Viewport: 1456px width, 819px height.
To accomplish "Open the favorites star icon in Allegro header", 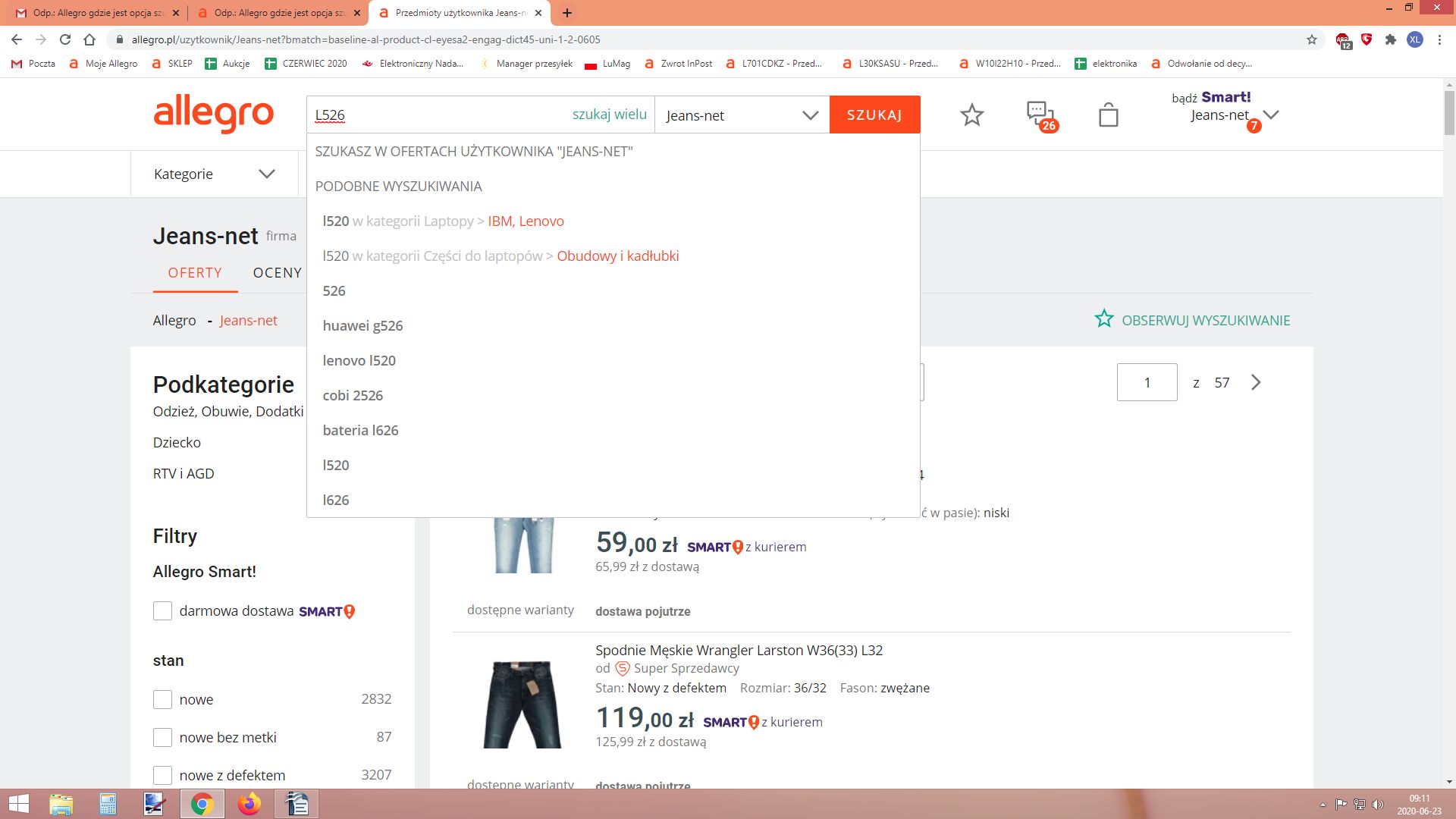I will 971,115.
